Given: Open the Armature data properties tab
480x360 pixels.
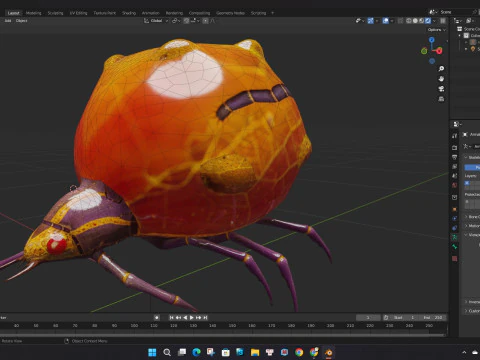Looking at the screenshot, I should (455, 237).
